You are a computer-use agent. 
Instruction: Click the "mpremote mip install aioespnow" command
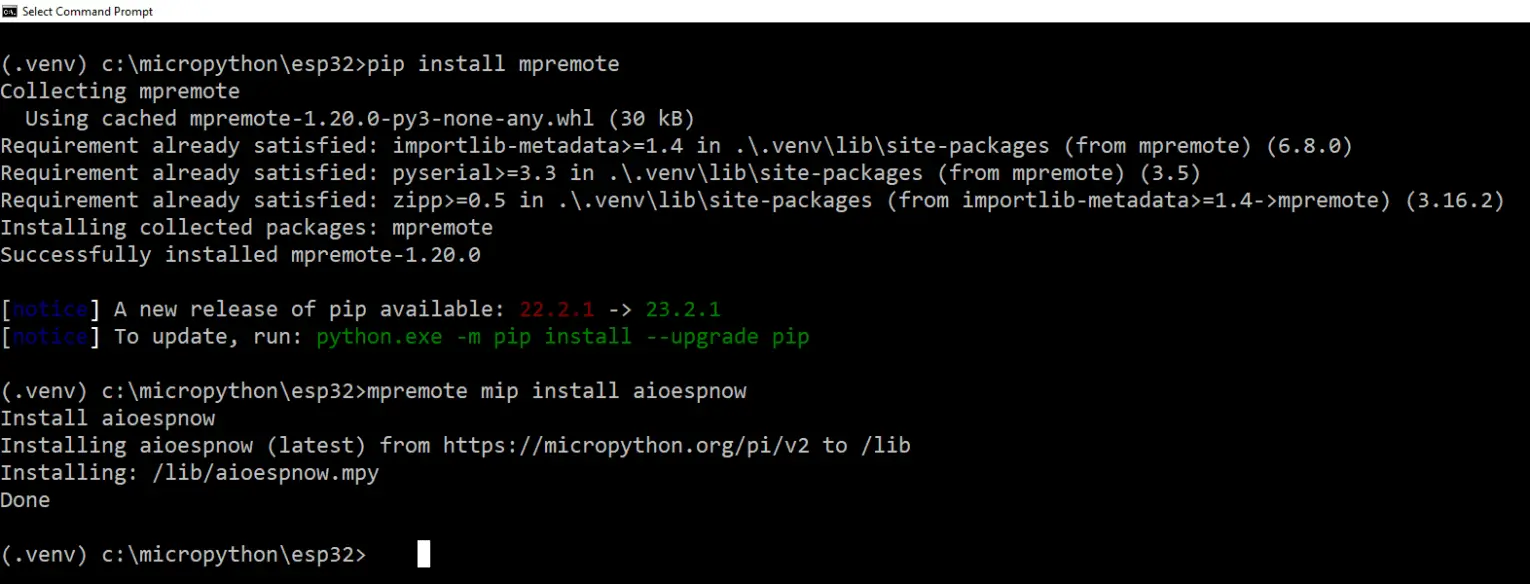557,390
